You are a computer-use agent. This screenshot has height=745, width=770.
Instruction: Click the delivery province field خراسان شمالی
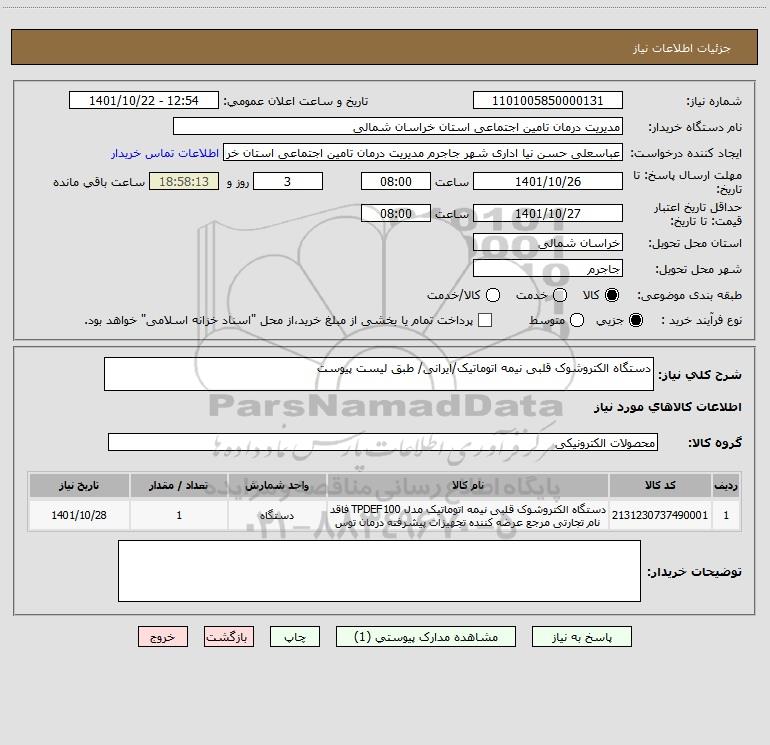pyautogui.click(x=548, y=242)
